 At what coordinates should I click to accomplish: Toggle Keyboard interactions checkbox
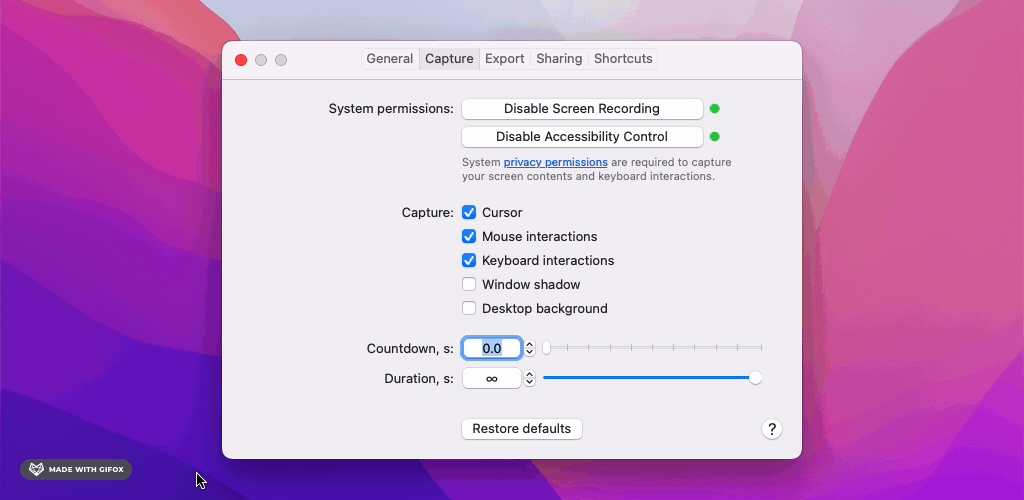[469, 260]
